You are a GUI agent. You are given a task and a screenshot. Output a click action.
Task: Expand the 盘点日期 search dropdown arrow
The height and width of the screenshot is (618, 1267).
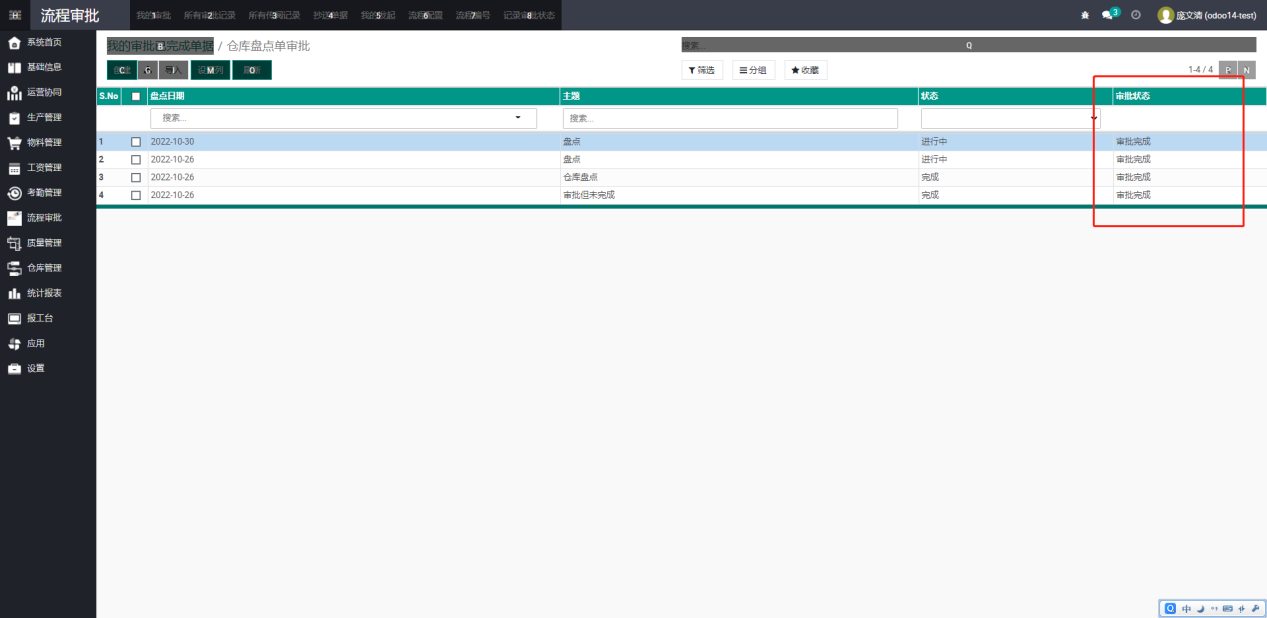click(517, 118)
